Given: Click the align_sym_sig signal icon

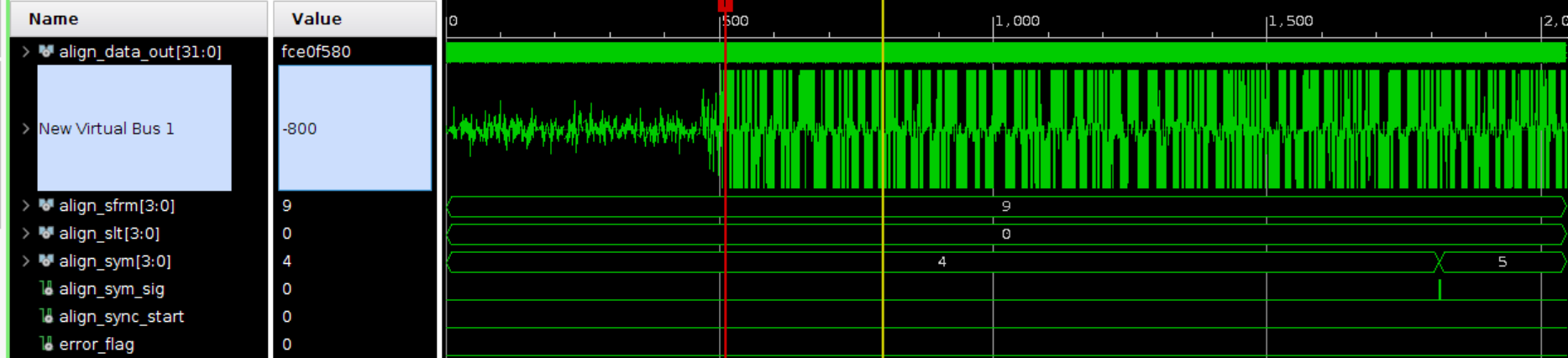Looking at the screenshot, I should [x=46, y=288].
